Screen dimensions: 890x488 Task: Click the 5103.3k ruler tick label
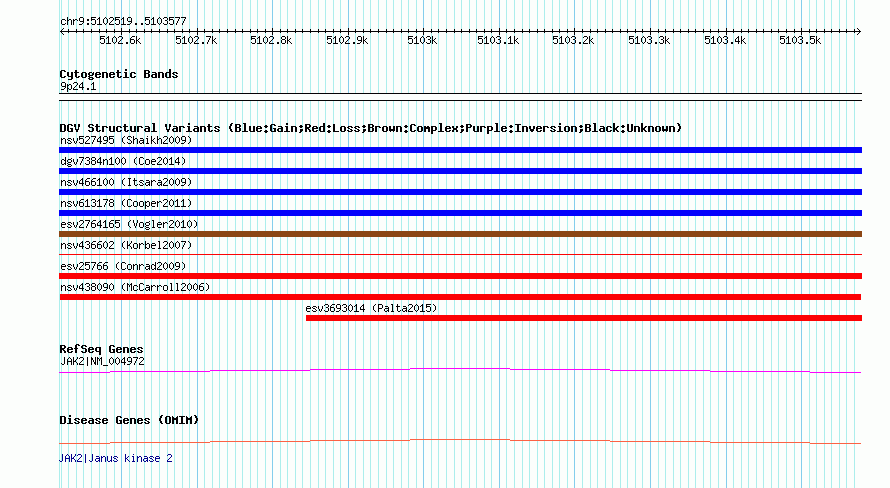pyautogui.click(x=649, y=40)
